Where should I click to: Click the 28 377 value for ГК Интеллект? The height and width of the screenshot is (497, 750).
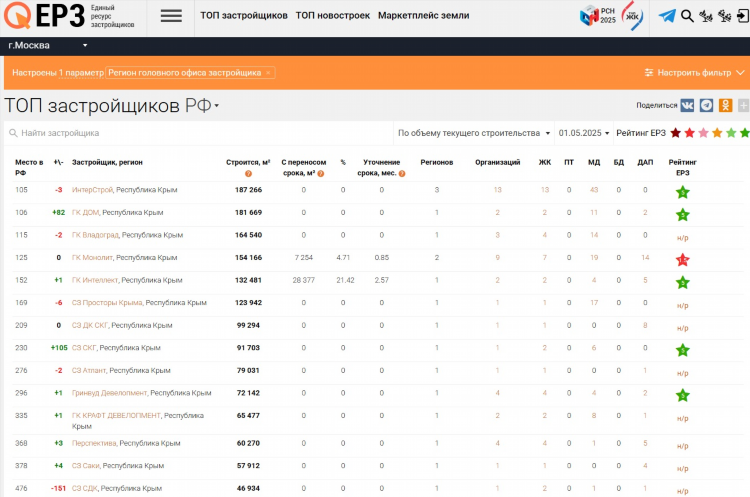tap(304, 280)
